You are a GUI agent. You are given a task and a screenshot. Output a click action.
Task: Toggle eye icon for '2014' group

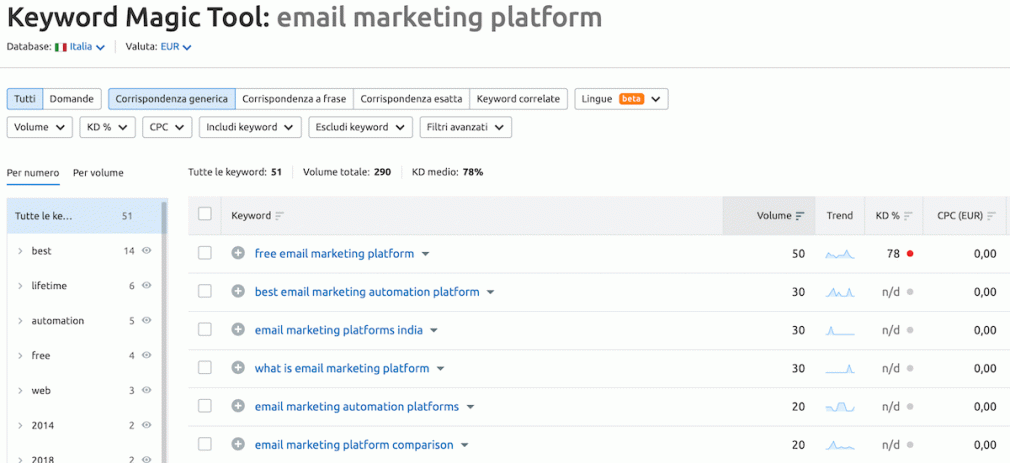point(146,425)
